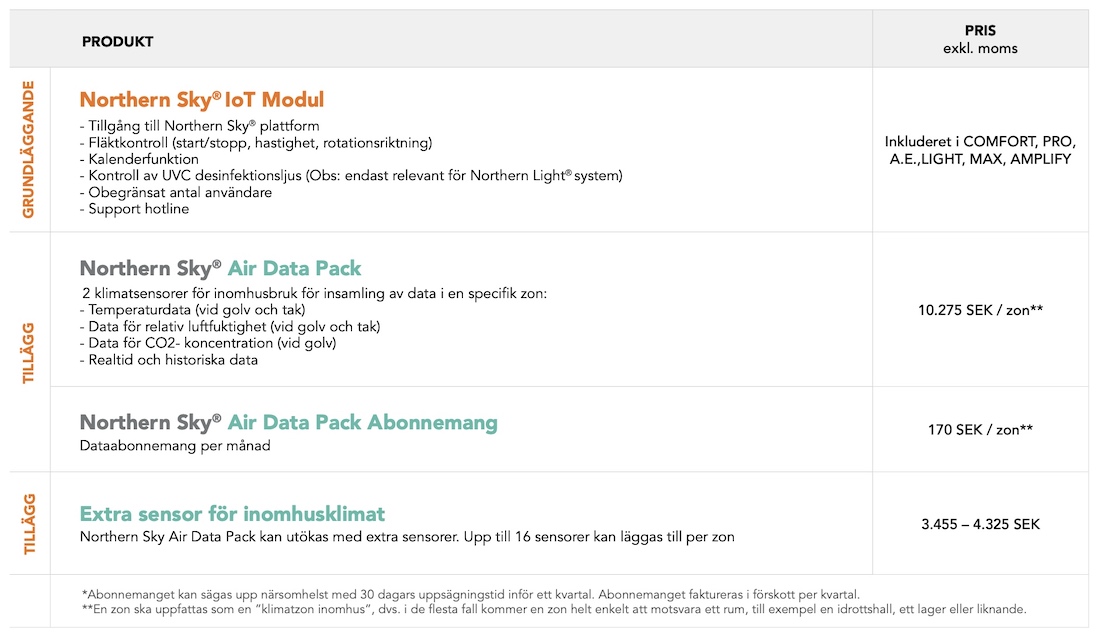This screenshot has height=636, width=1100.
Task: Click the Fläktkontroll feature line
Action: click(256, 143)
